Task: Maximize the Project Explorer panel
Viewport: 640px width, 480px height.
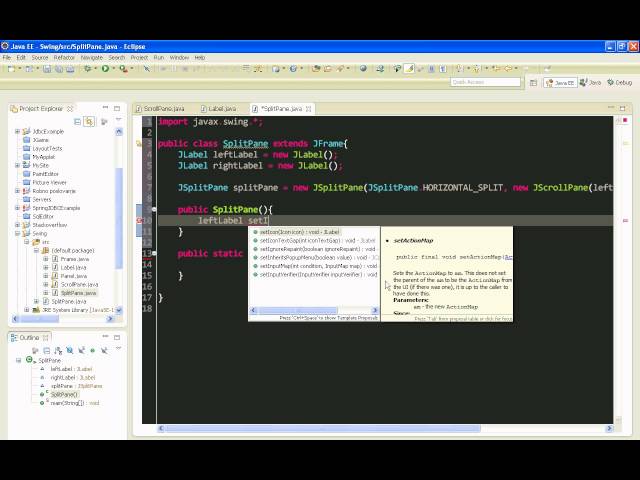Action: [117, 108]
